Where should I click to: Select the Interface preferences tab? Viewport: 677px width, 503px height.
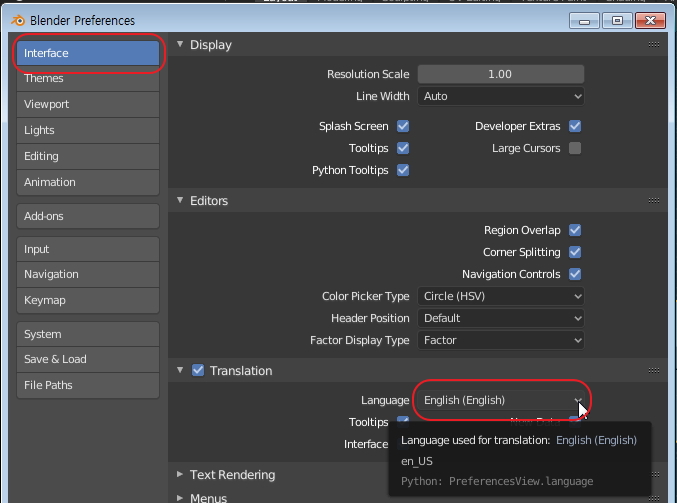coord(88,53)
